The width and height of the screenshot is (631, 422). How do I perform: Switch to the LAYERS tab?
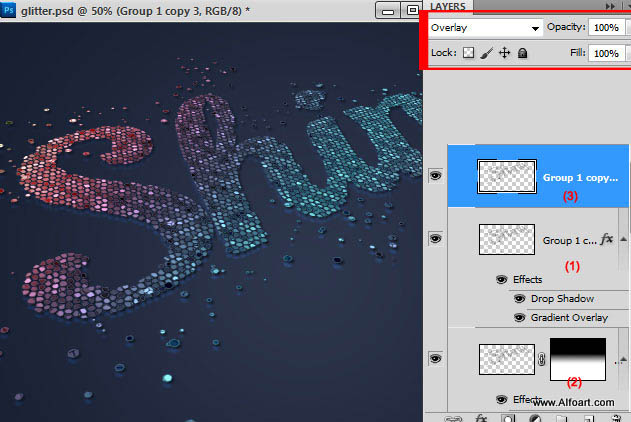coord(448,6)
